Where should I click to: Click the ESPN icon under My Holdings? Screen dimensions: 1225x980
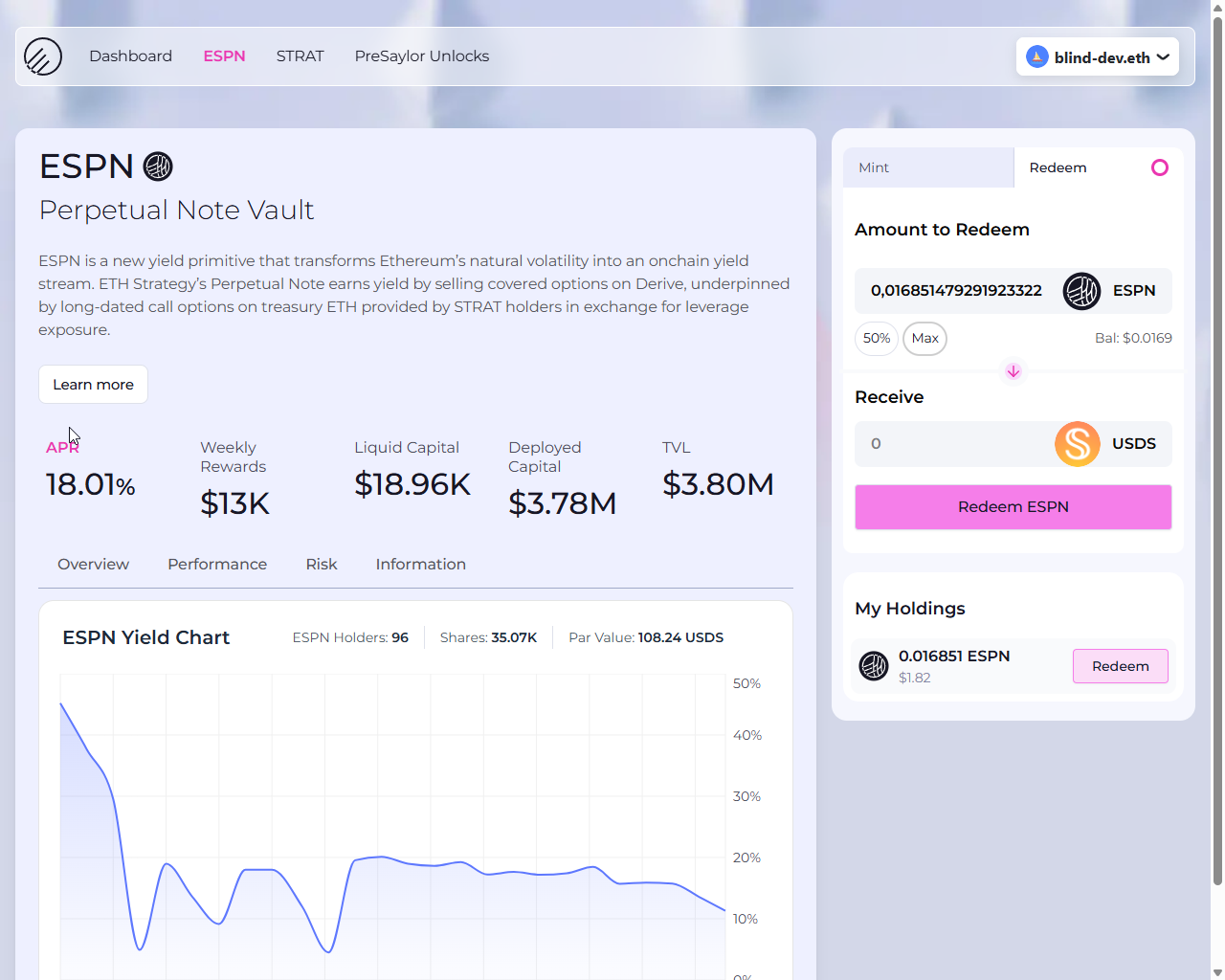click(x=874, y=666)
